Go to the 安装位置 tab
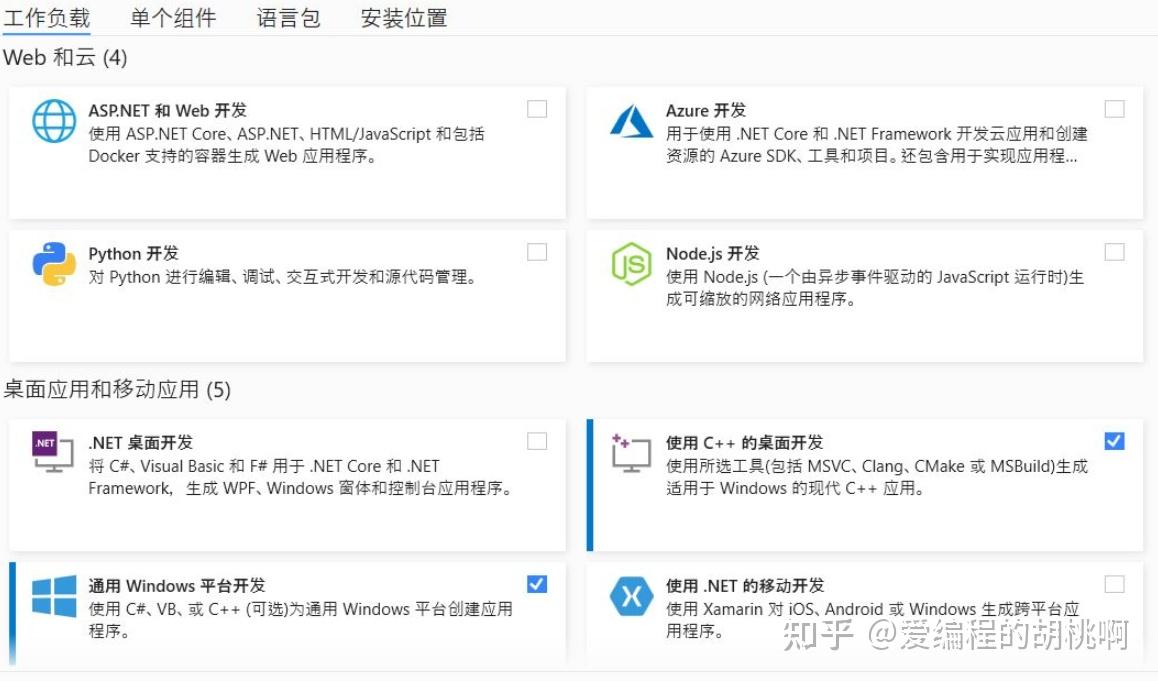Image resolution: width=1158 pixels, height=681 pixels. click(404, 18)
